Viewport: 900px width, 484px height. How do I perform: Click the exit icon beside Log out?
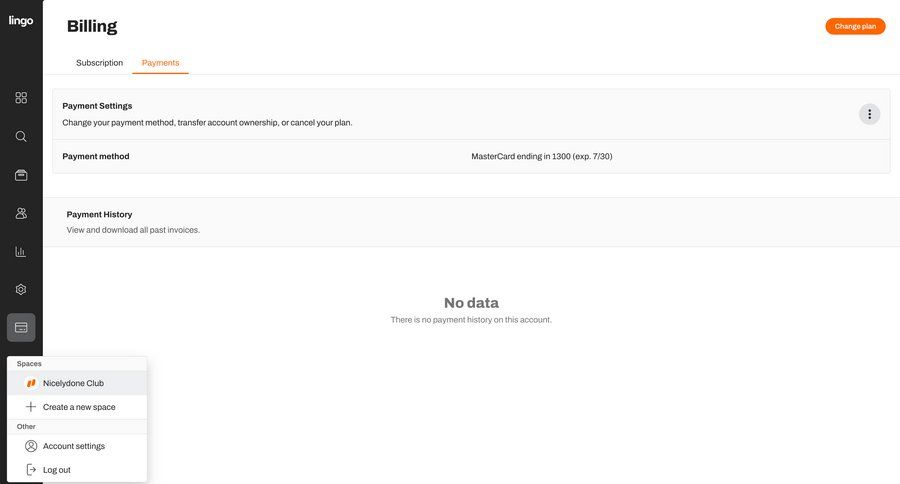pyautogui.click(x=31, y=470)
